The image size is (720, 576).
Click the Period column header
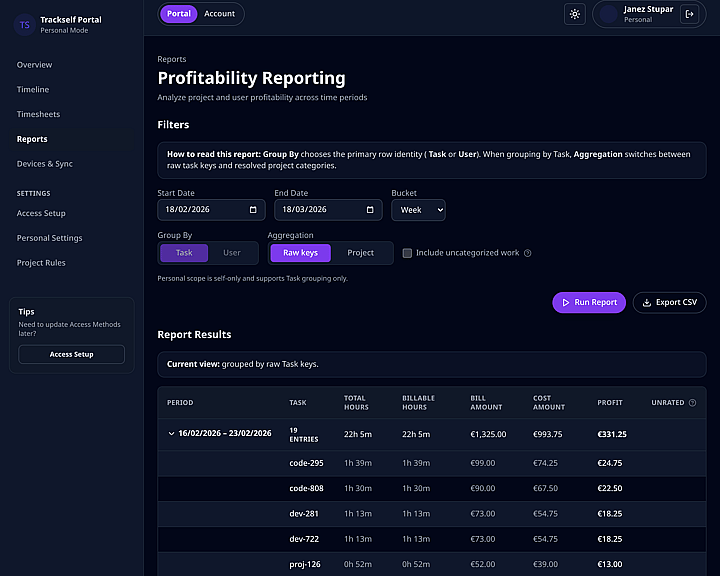(180, 403)
